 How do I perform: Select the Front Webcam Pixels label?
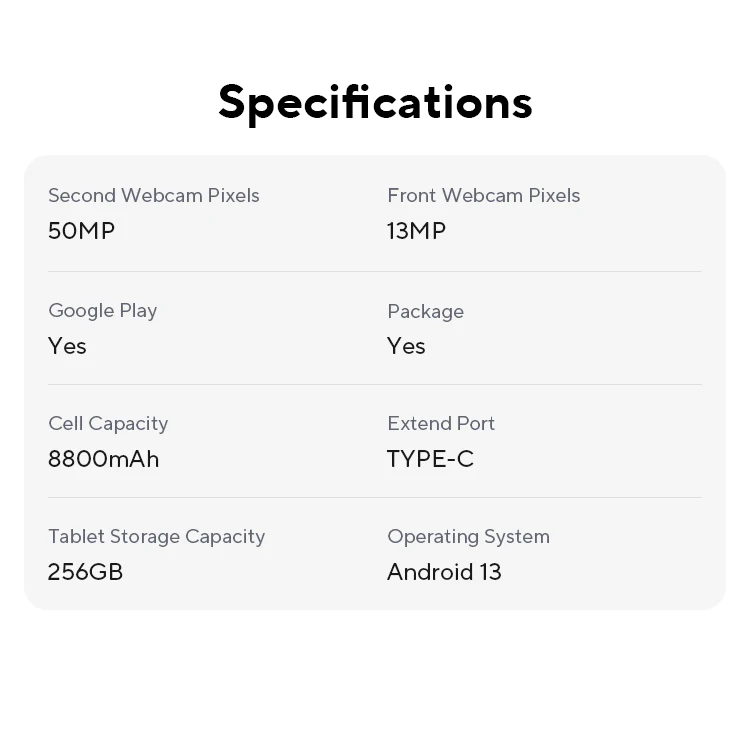click(484, 195)
